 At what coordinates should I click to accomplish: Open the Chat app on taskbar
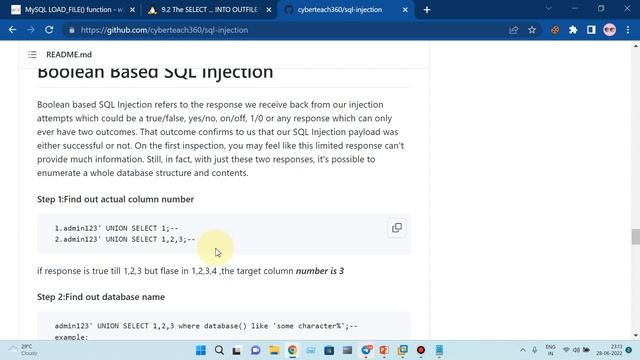[256, 350]
